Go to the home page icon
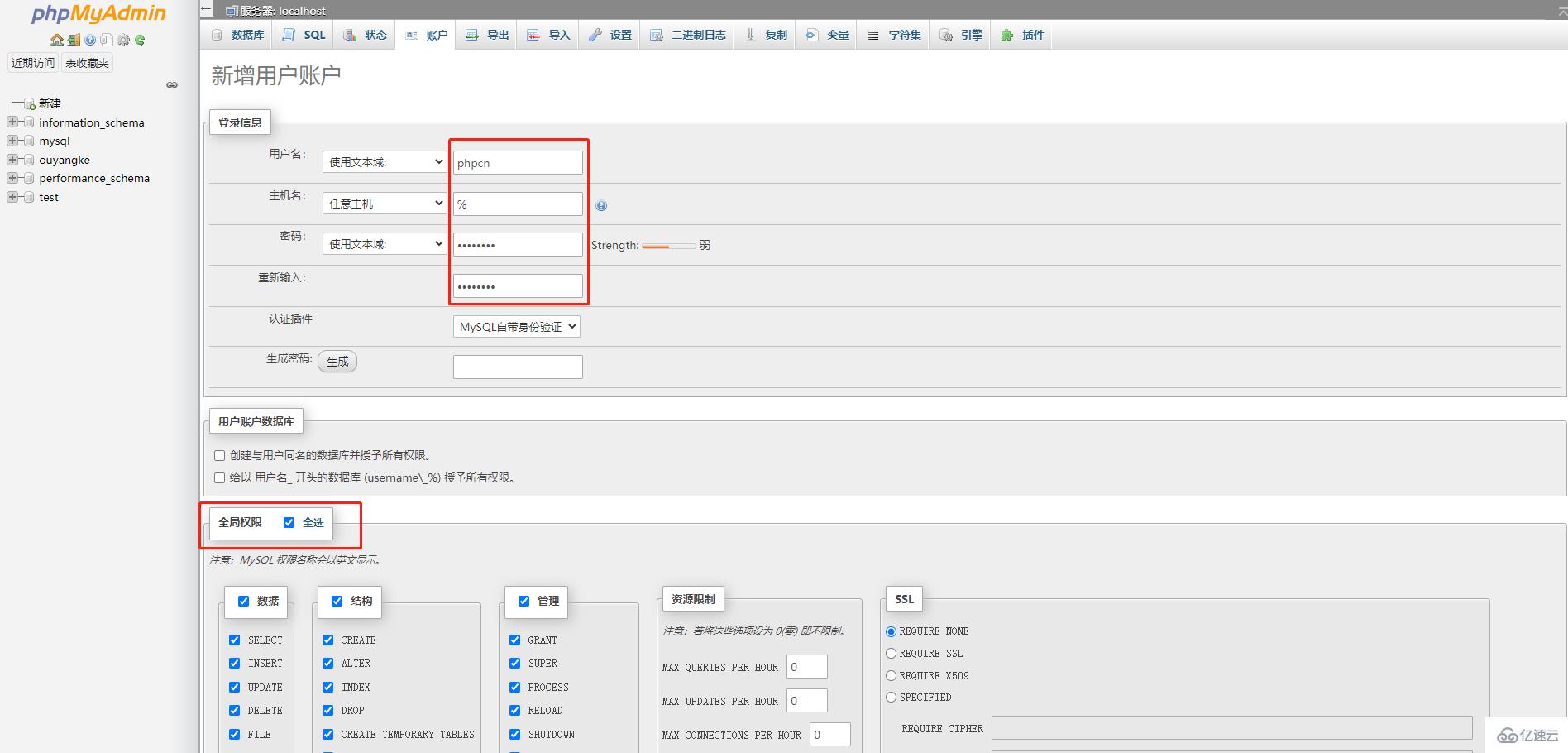The height and width of the screenshot is (753, 1568). coord(56,40)
